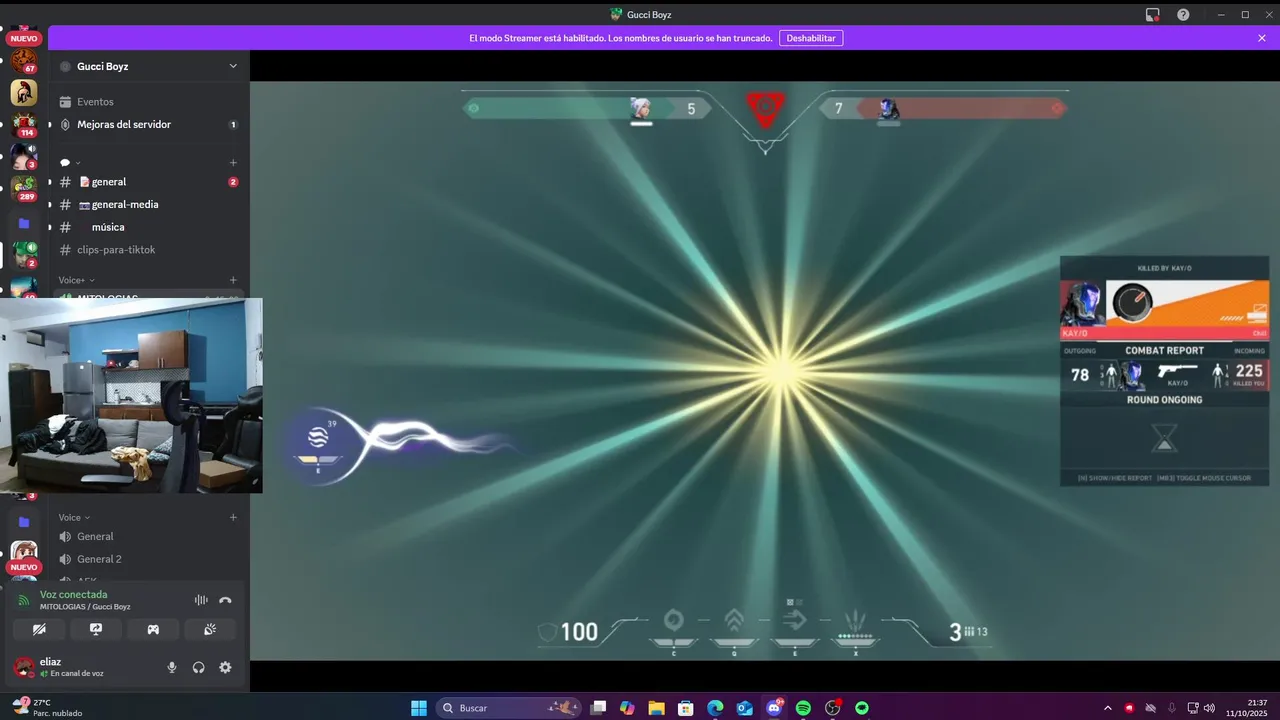Screen dimensions: 1280x720
Task: Turn on camera in voice panel
Action: coord(39,629)
